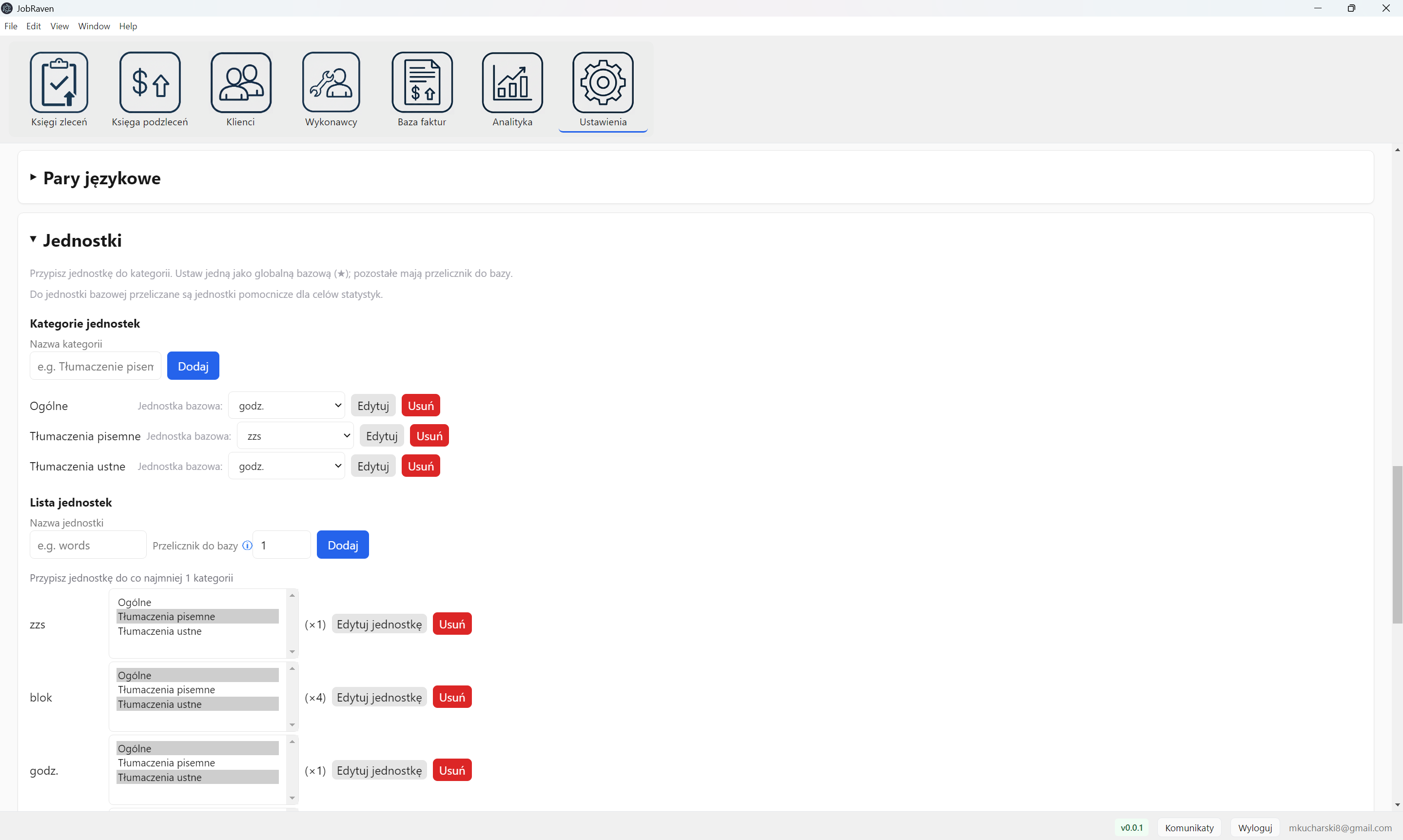The height and width of the screenshot is (840, 1403).
Task: Go to Klienci icon
Action: point(240,83)
